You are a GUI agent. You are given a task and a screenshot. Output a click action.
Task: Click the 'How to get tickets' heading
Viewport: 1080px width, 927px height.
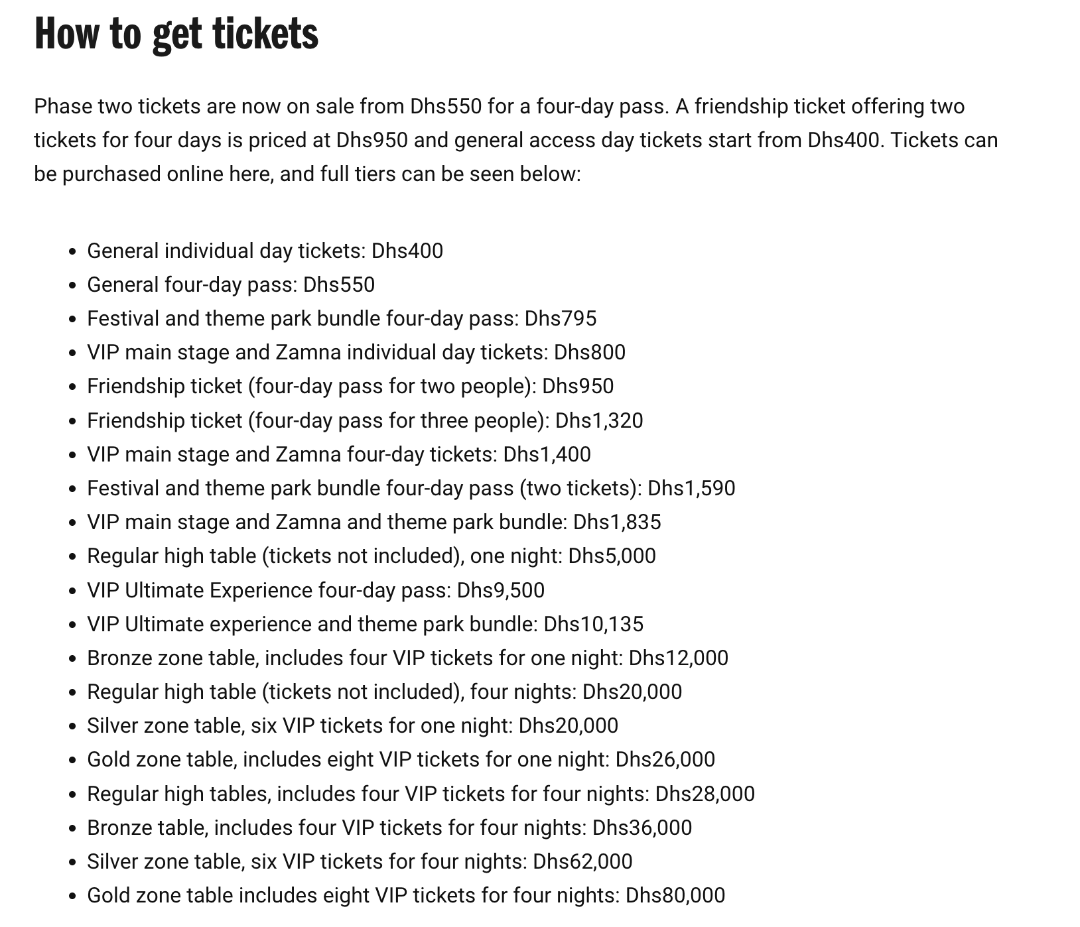coord(176,33)
